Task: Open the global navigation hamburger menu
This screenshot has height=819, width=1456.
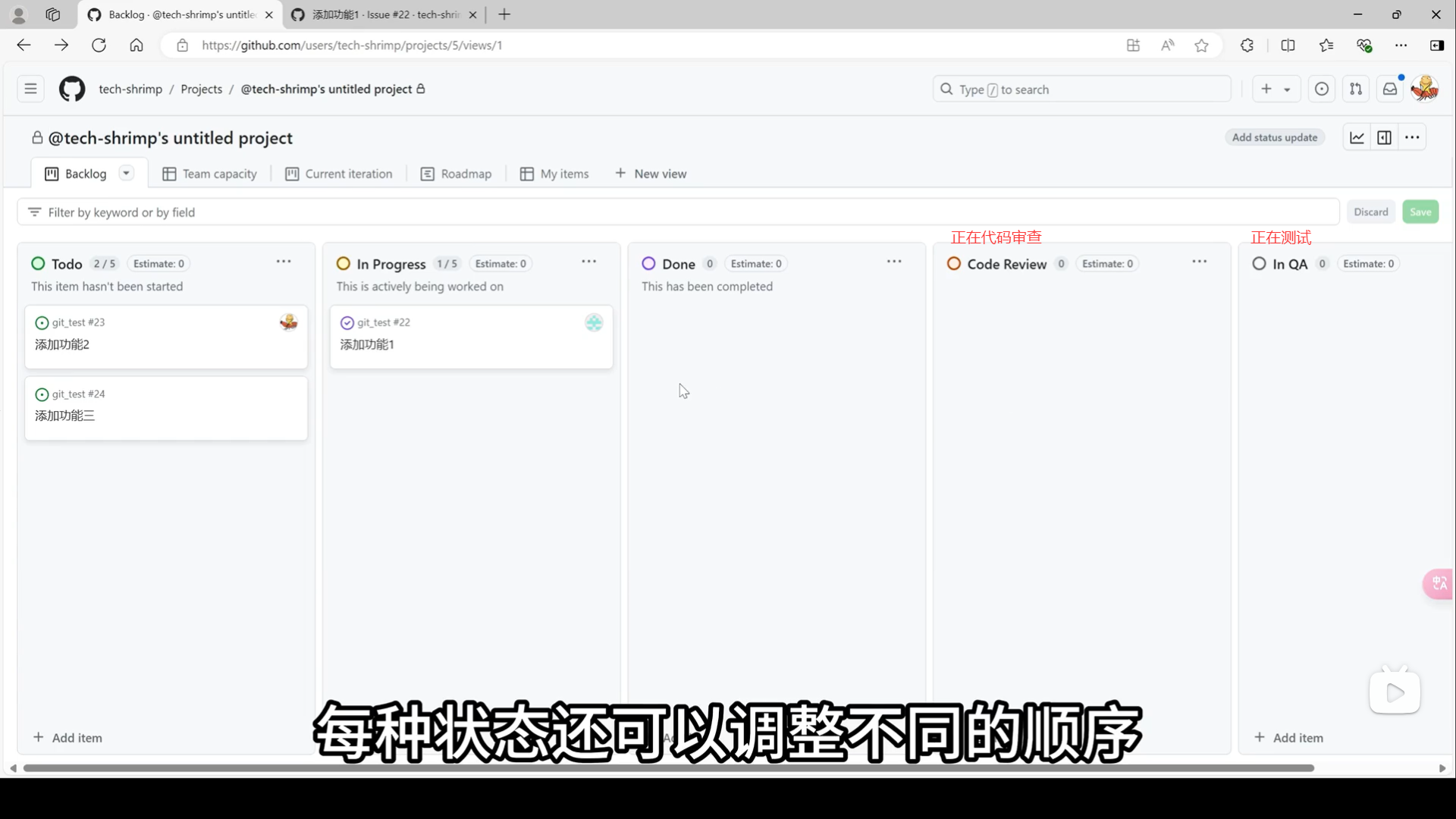Action: [30, 89]
